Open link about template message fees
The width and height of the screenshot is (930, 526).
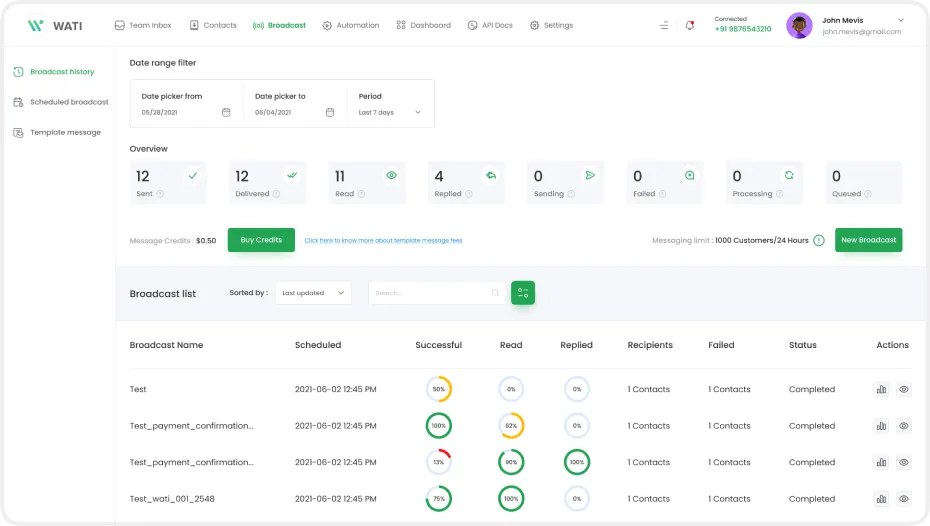click(383, 241)
